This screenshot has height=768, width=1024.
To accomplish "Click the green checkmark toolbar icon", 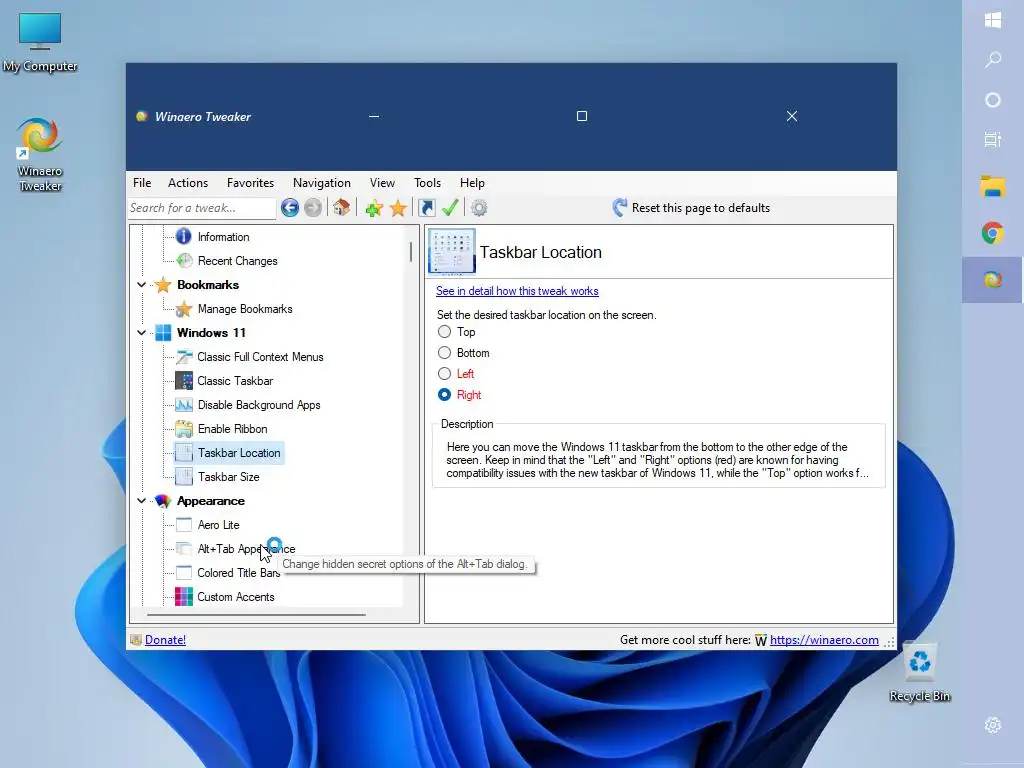I will point(450,208).
